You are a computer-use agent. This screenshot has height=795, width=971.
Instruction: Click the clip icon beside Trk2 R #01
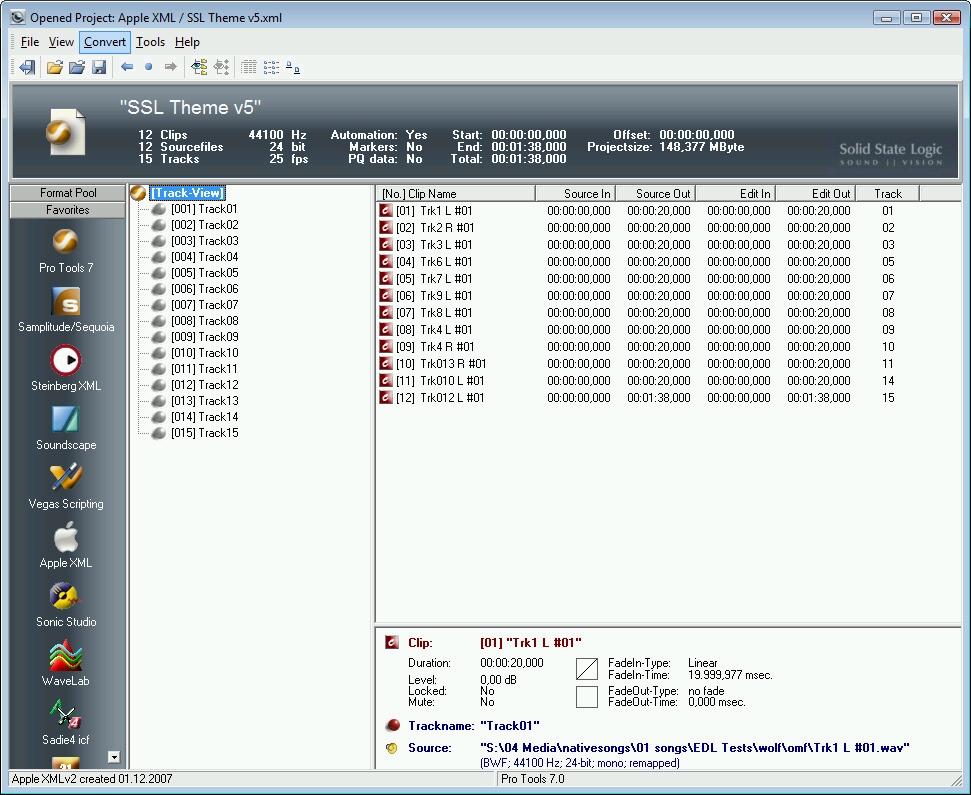tap(386, 227)
